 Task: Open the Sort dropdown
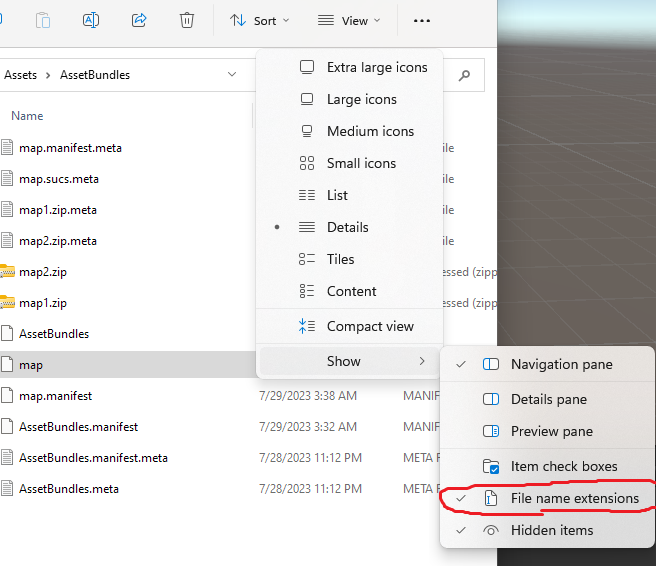[259, 20]
